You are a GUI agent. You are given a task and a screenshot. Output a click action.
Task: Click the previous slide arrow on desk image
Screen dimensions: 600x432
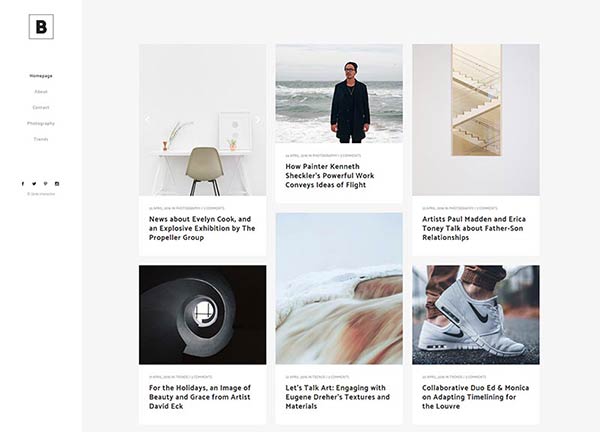147,119
